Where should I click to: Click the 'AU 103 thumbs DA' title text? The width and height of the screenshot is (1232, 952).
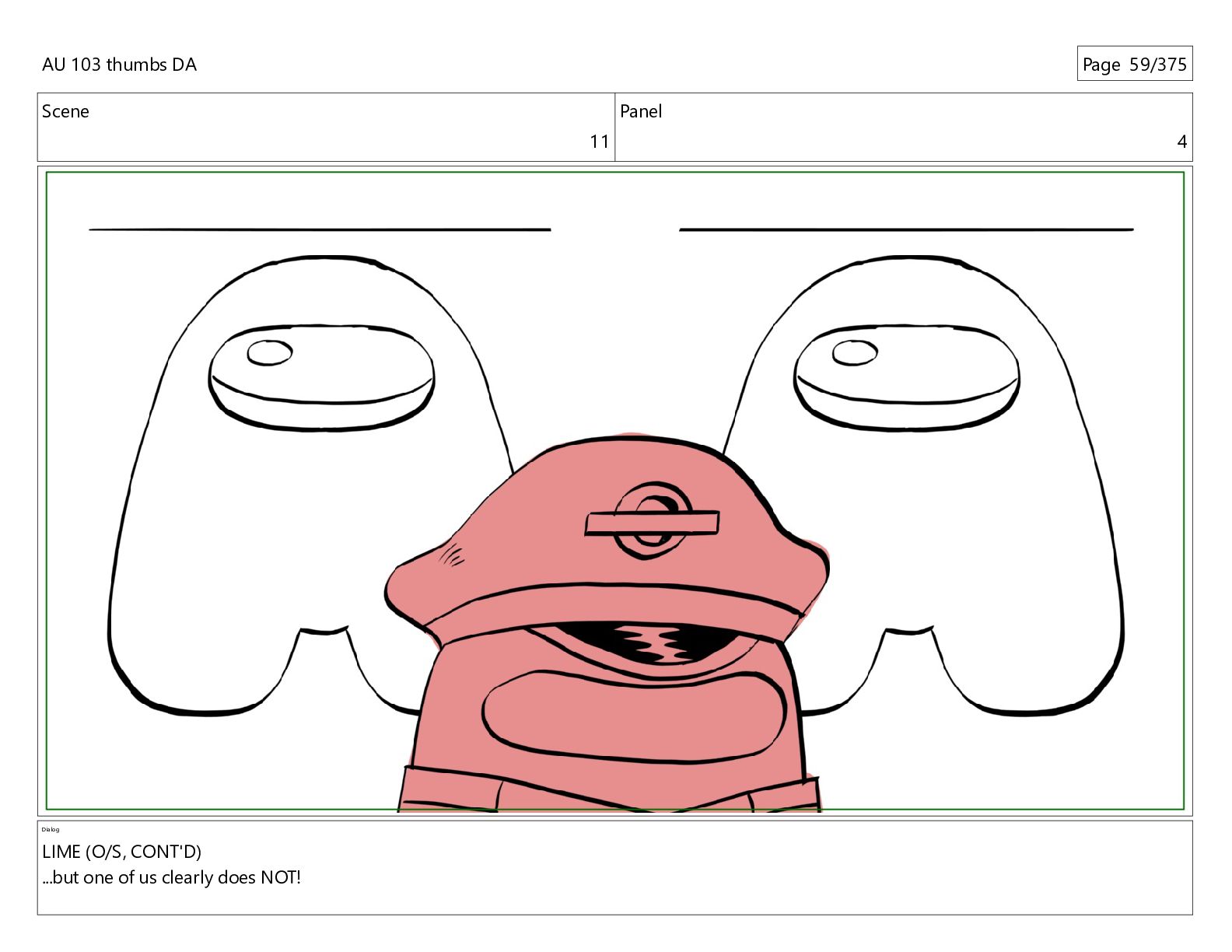click(119, 65)
